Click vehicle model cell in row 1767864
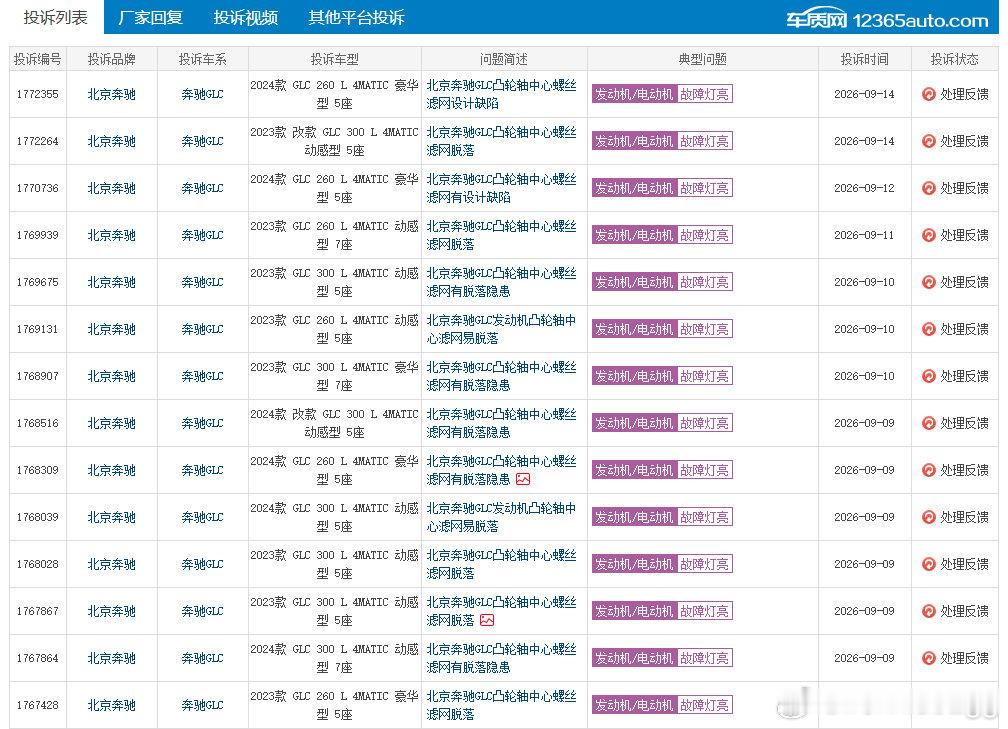Image resolution: width=1008 pixels, height=729 pixels. 334,658
